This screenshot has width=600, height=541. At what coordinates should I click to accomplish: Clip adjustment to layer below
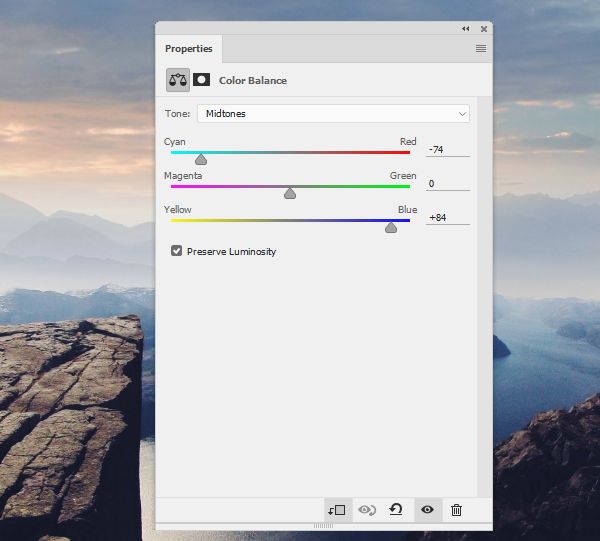click(x=337, y=510)
